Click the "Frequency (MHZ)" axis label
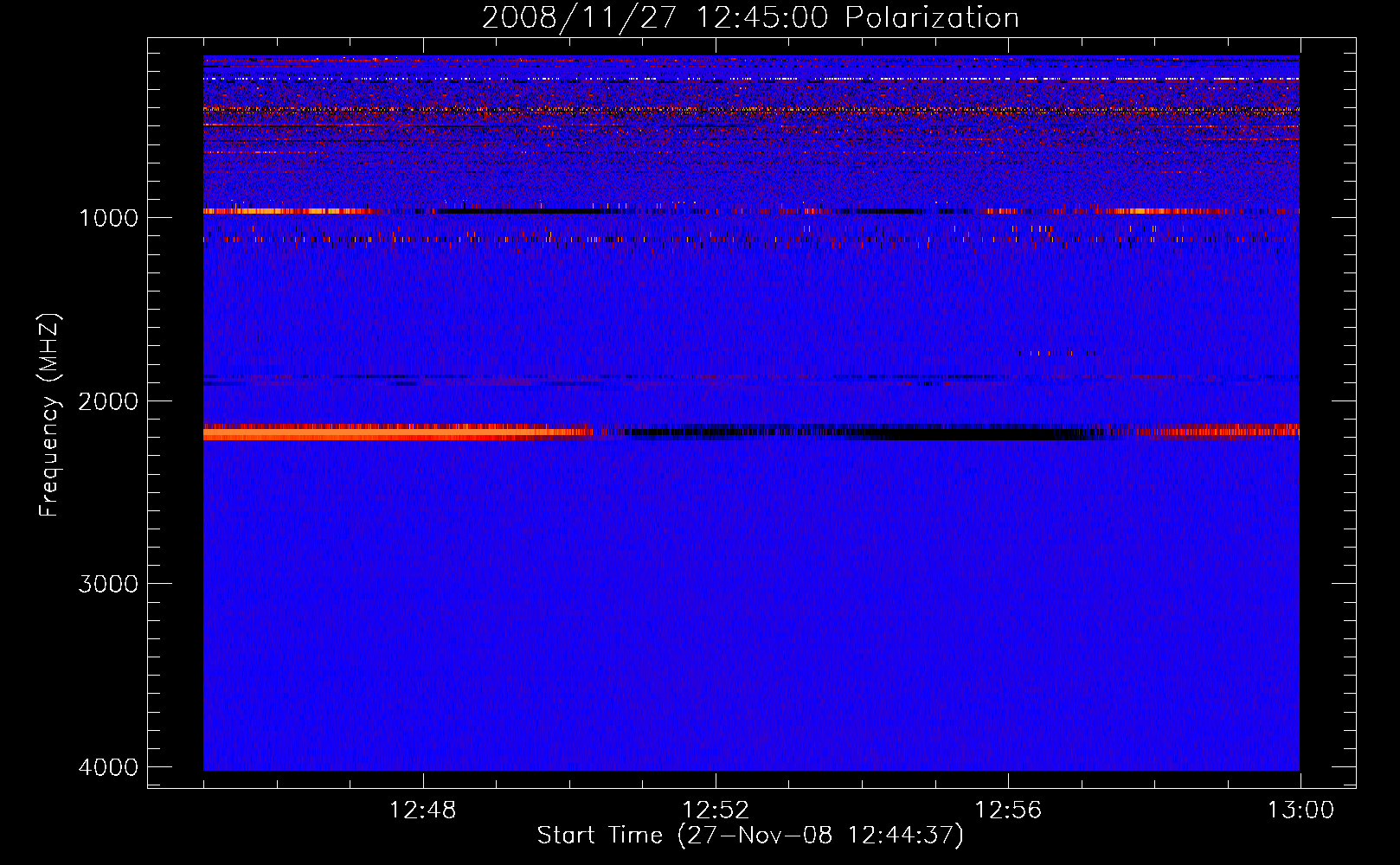Viewport: 1400px width, 865px height. tap(49, 415)
